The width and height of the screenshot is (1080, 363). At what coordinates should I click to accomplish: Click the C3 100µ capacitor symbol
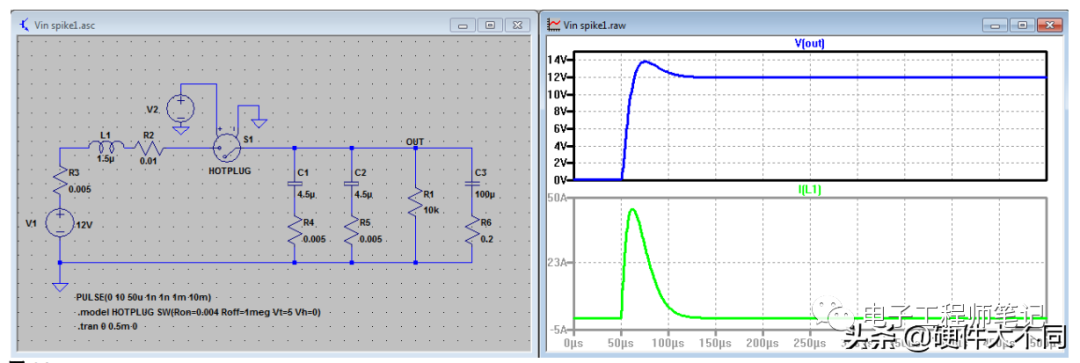click(472, 184)
